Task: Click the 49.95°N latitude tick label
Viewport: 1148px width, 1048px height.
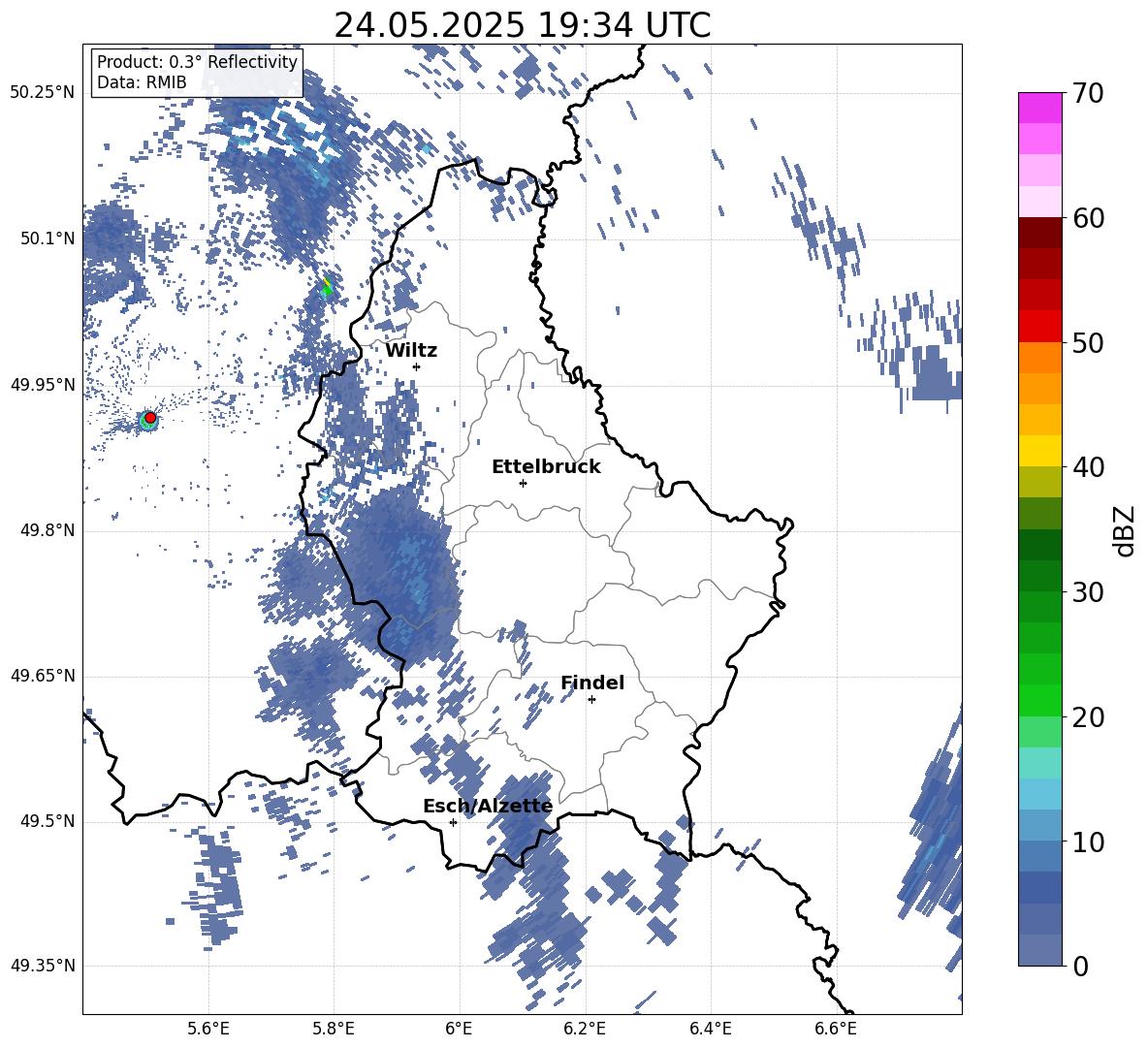Action: click(43, 385)
